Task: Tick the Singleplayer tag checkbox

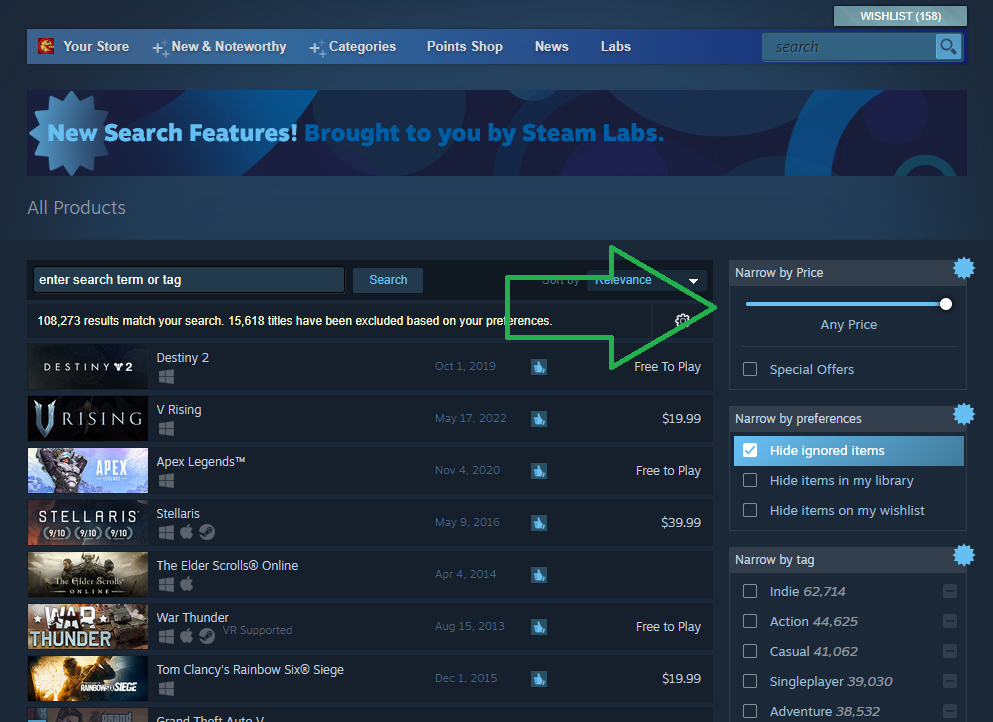Action: pyautogui.click(x=750, y=681)
